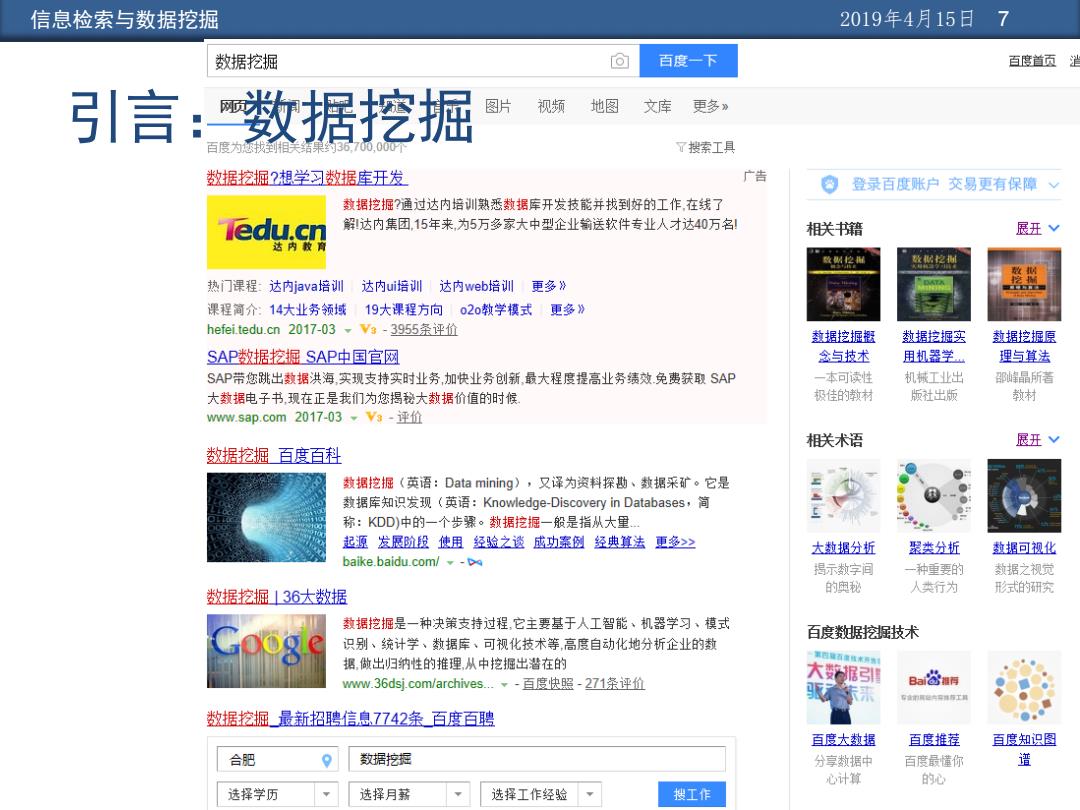Go to 百度首页 link
Screen dimensions: 1080x810
pyautogui.click(x=1032, y=61)
